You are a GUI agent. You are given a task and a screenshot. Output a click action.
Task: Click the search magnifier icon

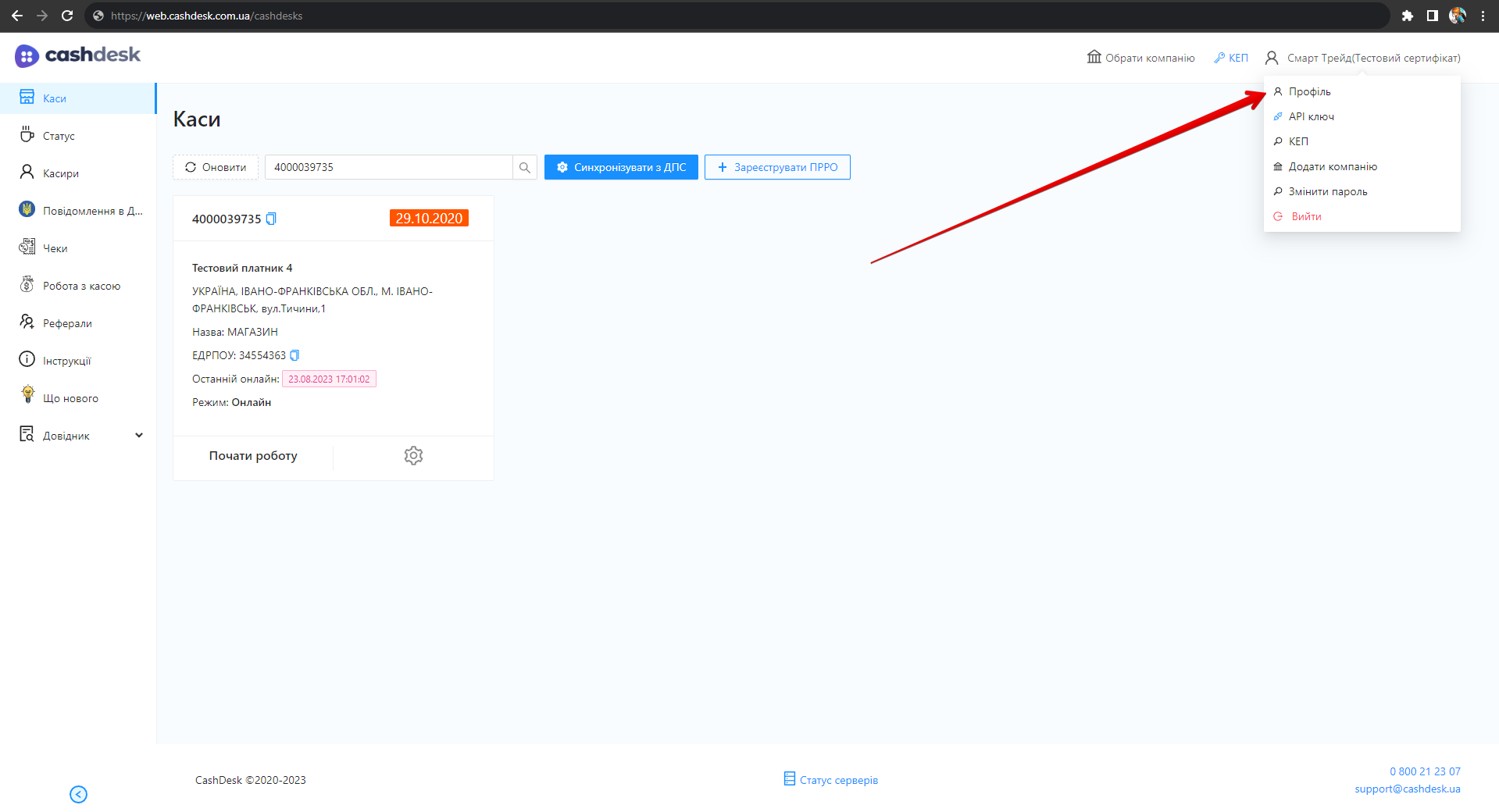pyautogui.click(x=525, y=167)
